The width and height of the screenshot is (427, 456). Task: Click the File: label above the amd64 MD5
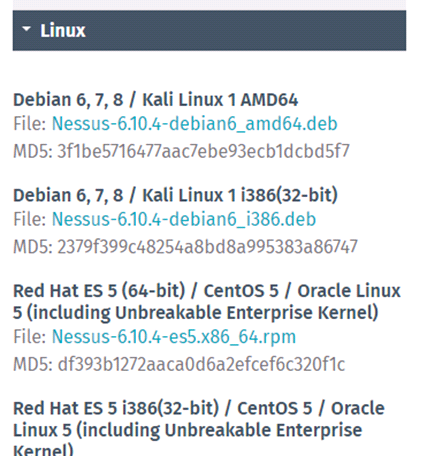30,124
